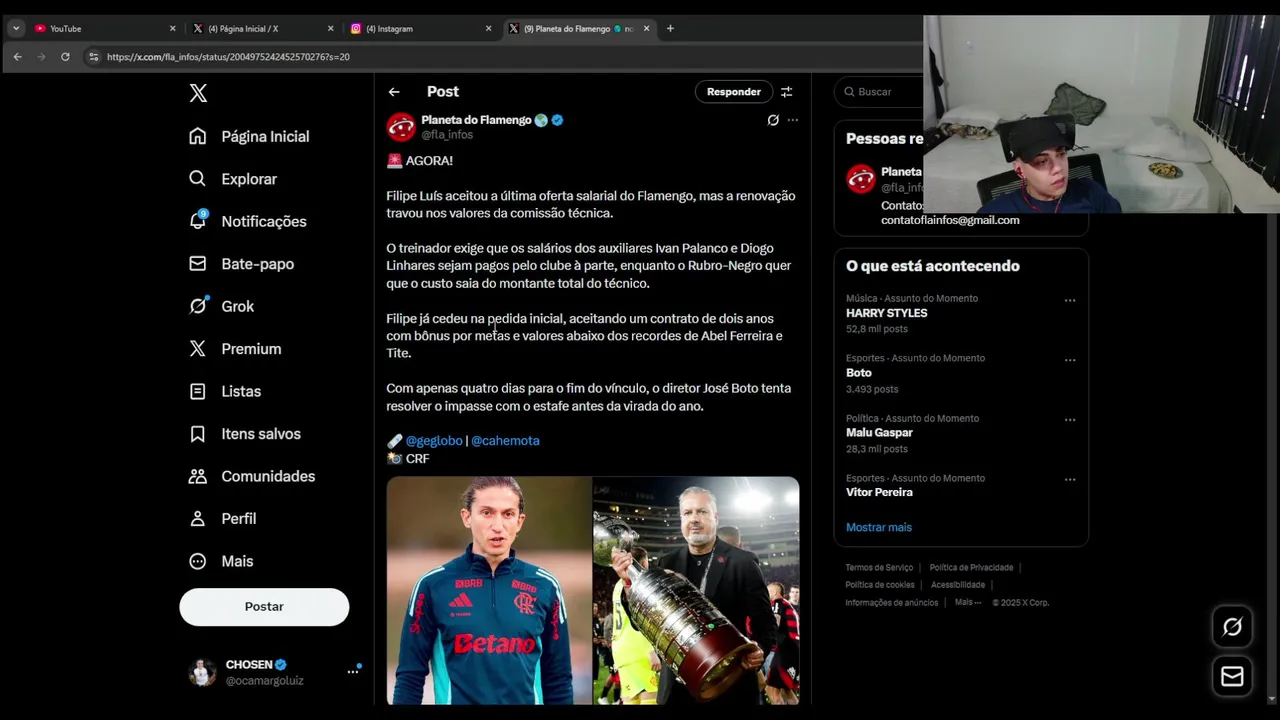The width and height of the screenshot is (1280, 720).
Task: Click browser back arrow
Action: coord(17,57)
